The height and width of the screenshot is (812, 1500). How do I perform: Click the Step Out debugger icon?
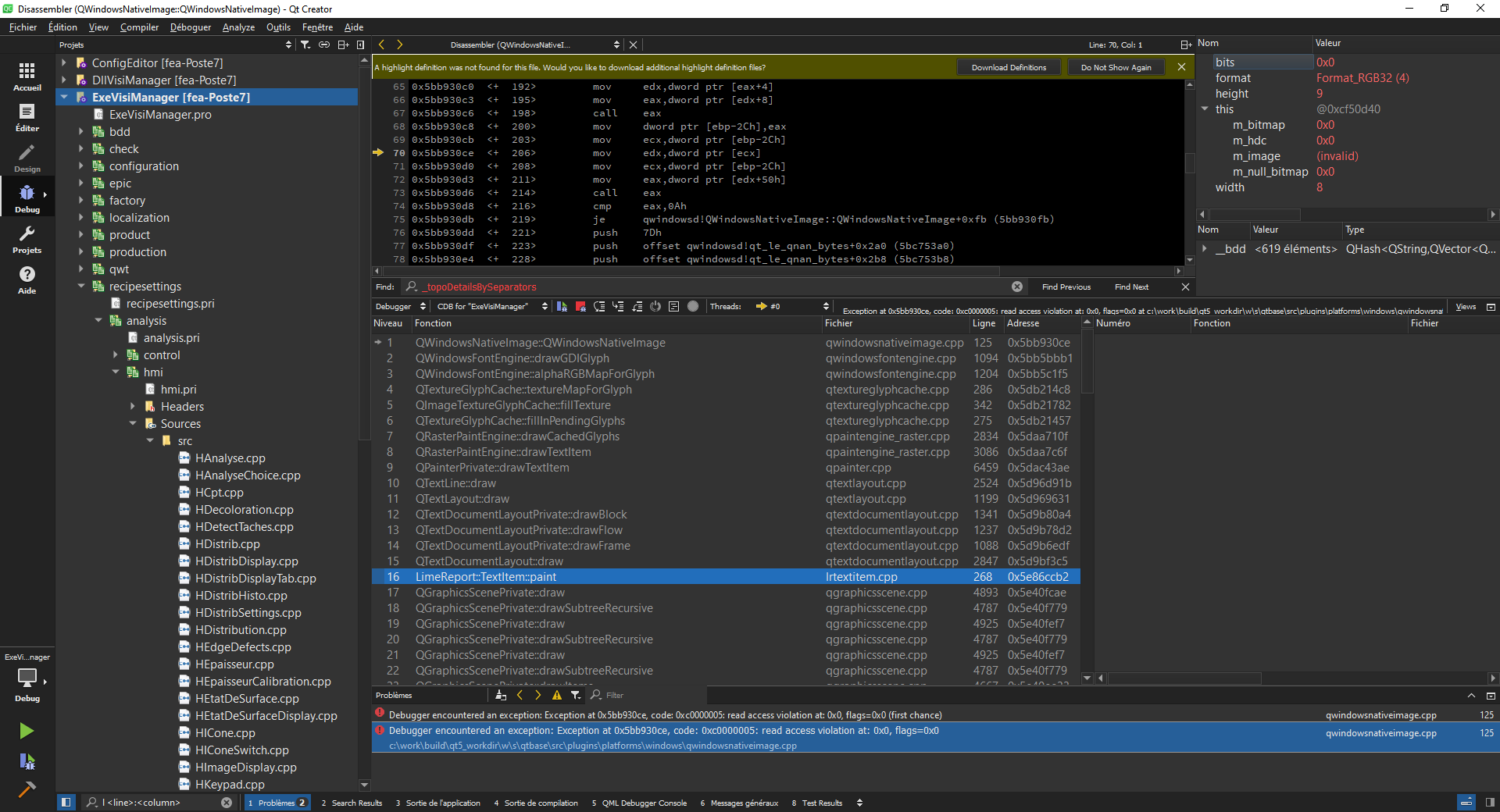pyautogui.click(x=637, y=307)
